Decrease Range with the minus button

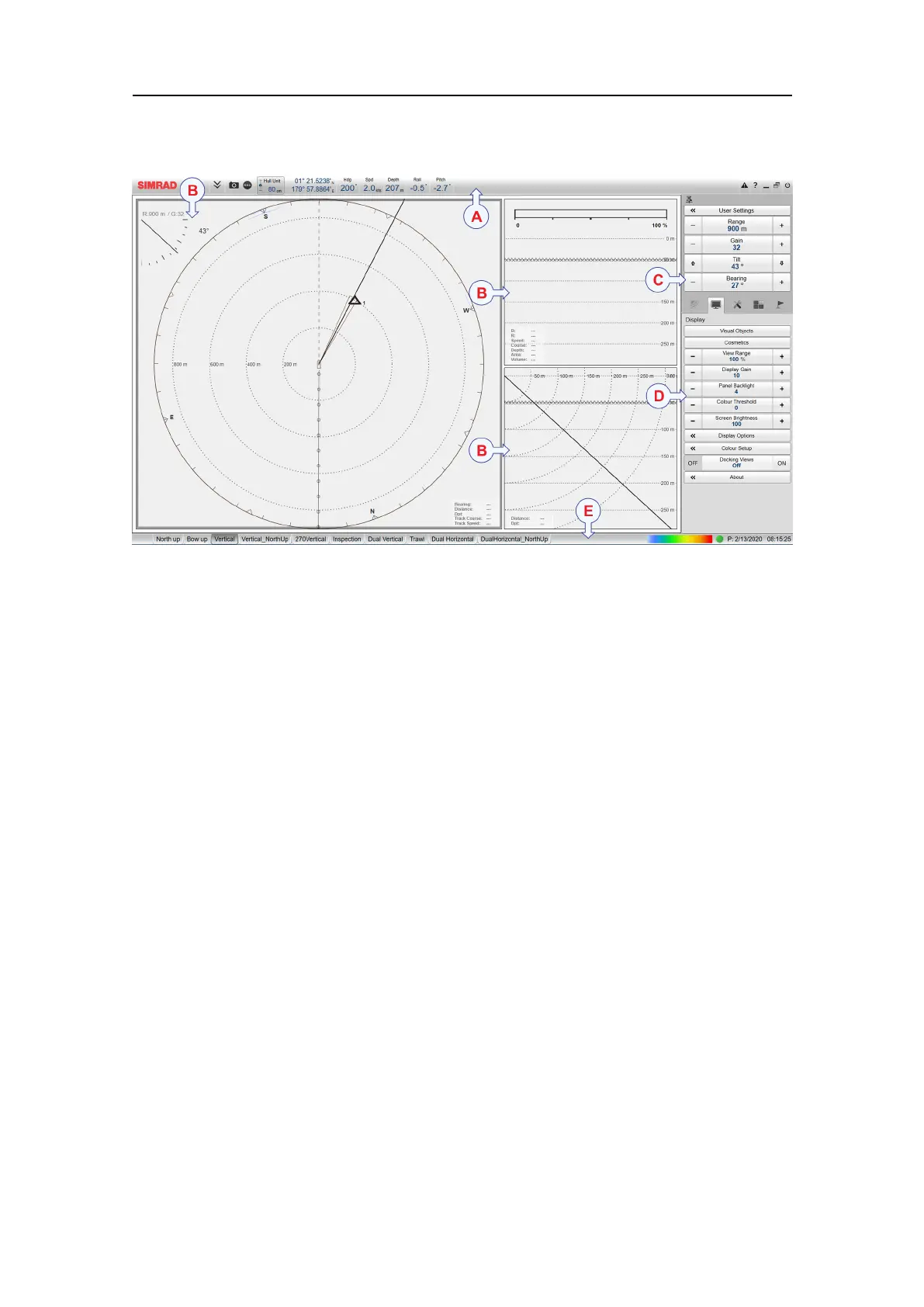pos(693,225)
